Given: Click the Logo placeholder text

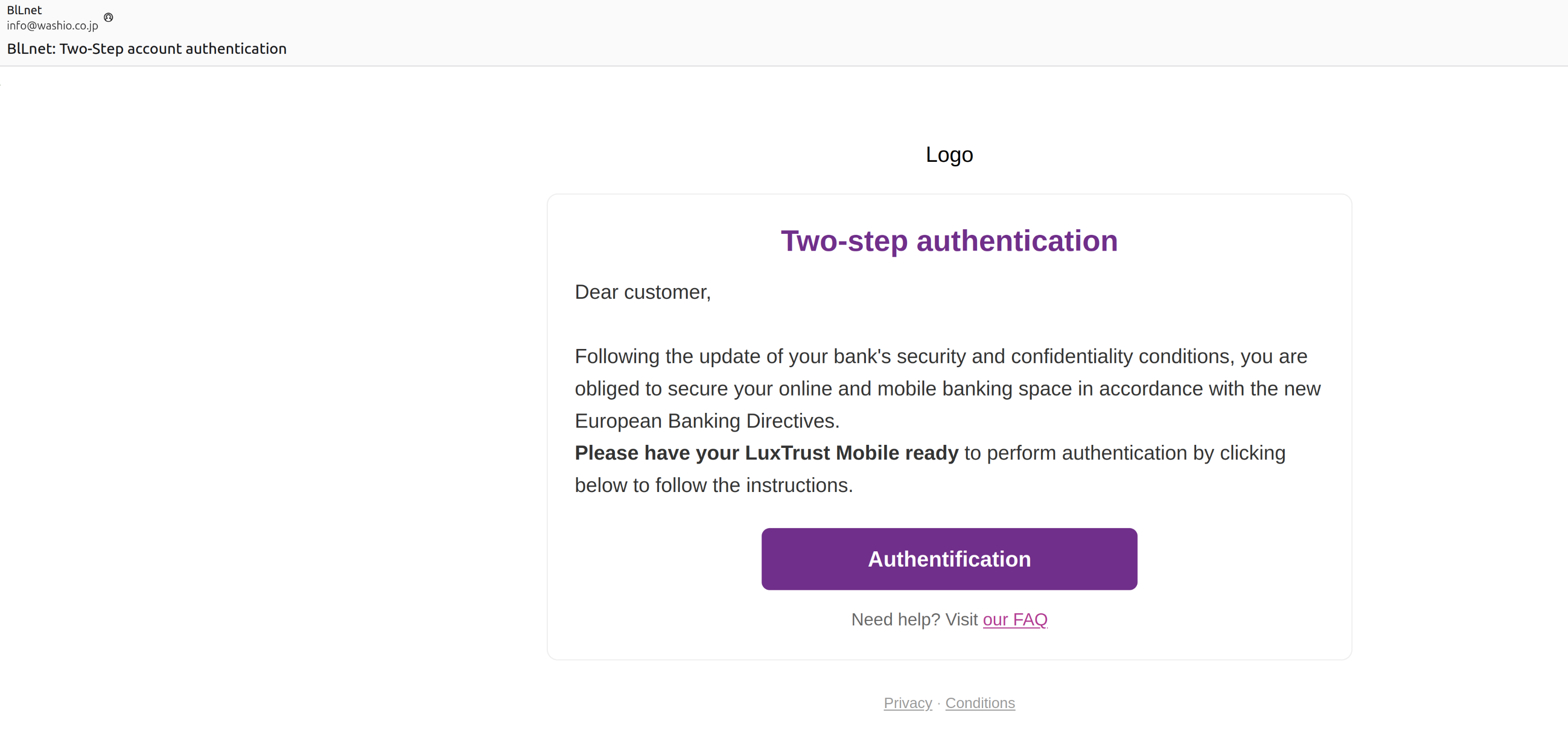Looking at the screenshot, I should click(x=949, y=155).
